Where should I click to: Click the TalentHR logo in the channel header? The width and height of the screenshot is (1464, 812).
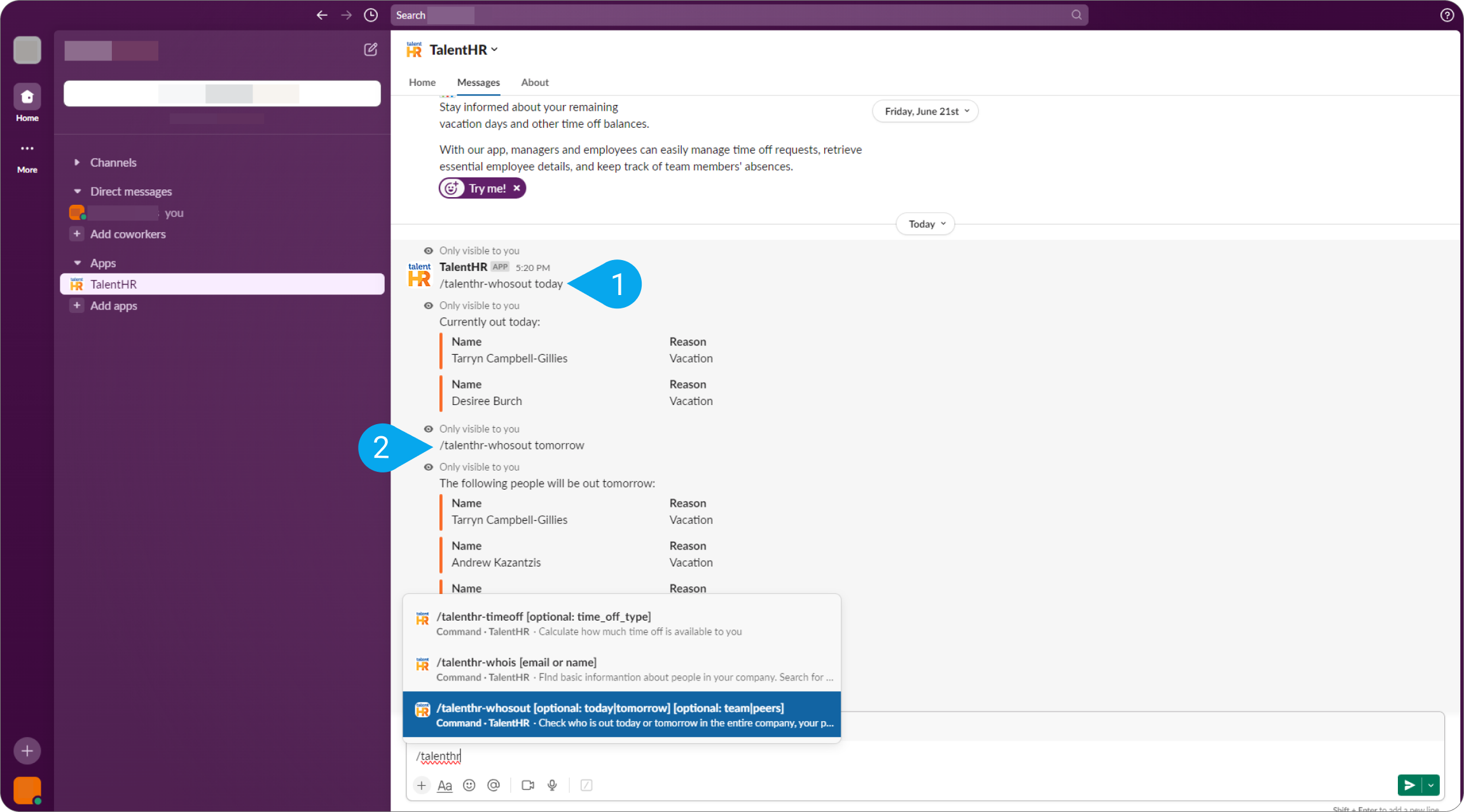[414, 50]
